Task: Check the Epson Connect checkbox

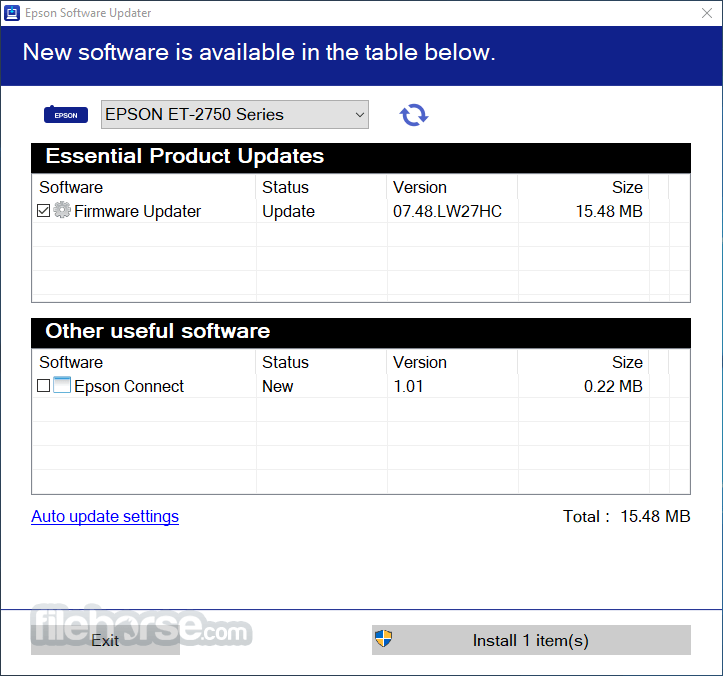Action: (43, 385)
